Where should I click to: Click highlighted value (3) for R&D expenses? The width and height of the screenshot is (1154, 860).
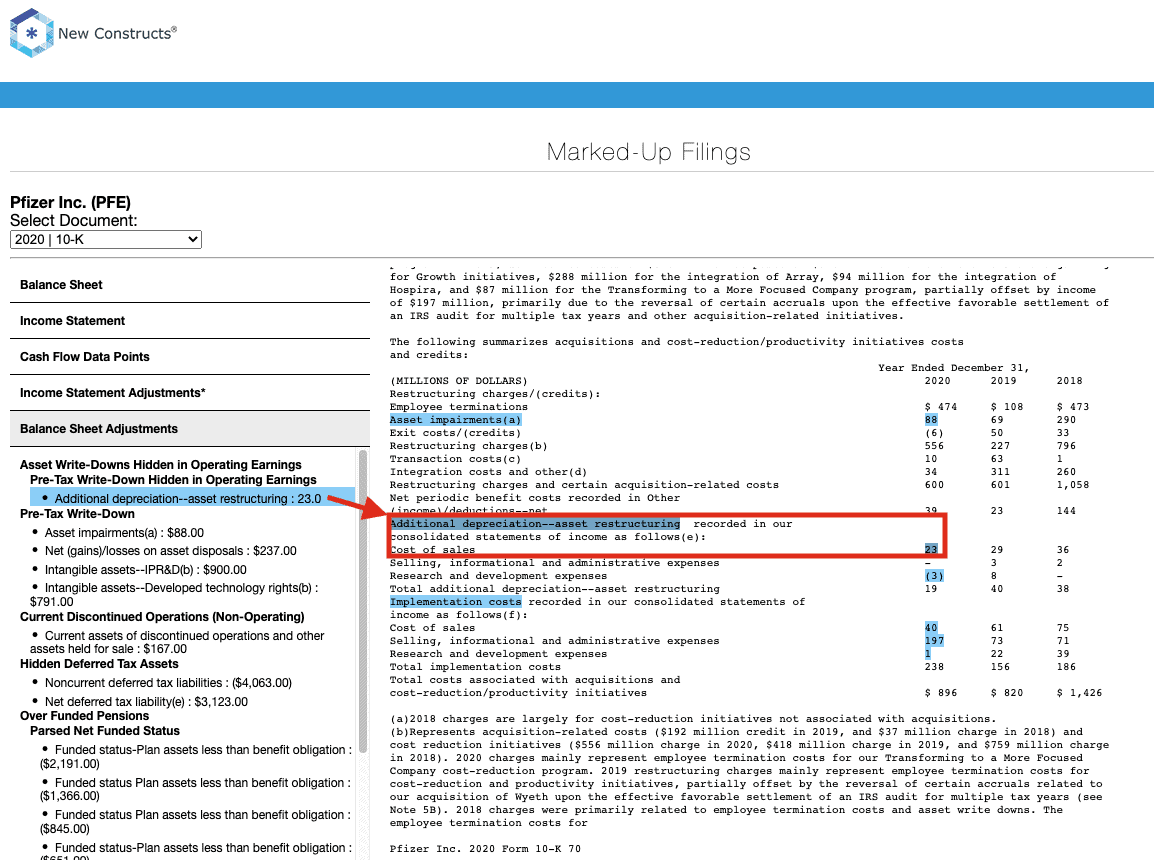click(934, 576)
